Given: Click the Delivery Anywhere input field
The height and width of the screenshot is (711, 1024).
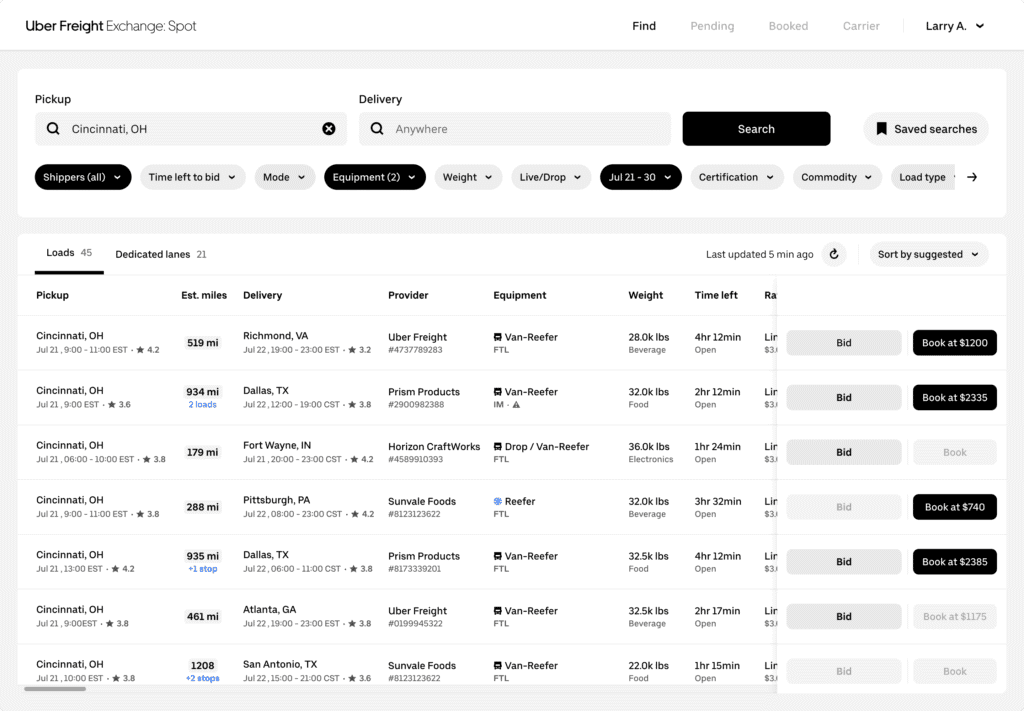Looking at the screenshot, I should pos(525,129).
